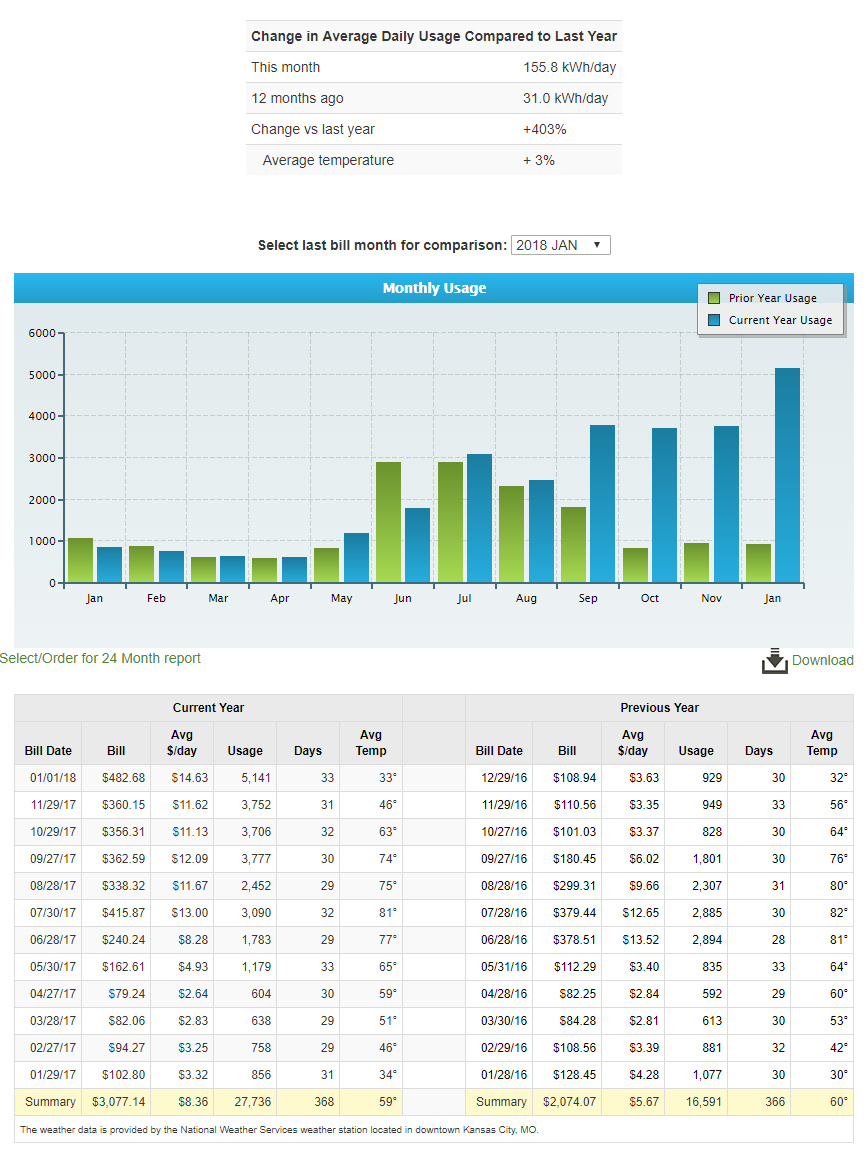This screenshot has width=868, height=1156.
Task: Click the tallest blue Jan usage bar
Action: pyautogui.click(x=787, y=475)
